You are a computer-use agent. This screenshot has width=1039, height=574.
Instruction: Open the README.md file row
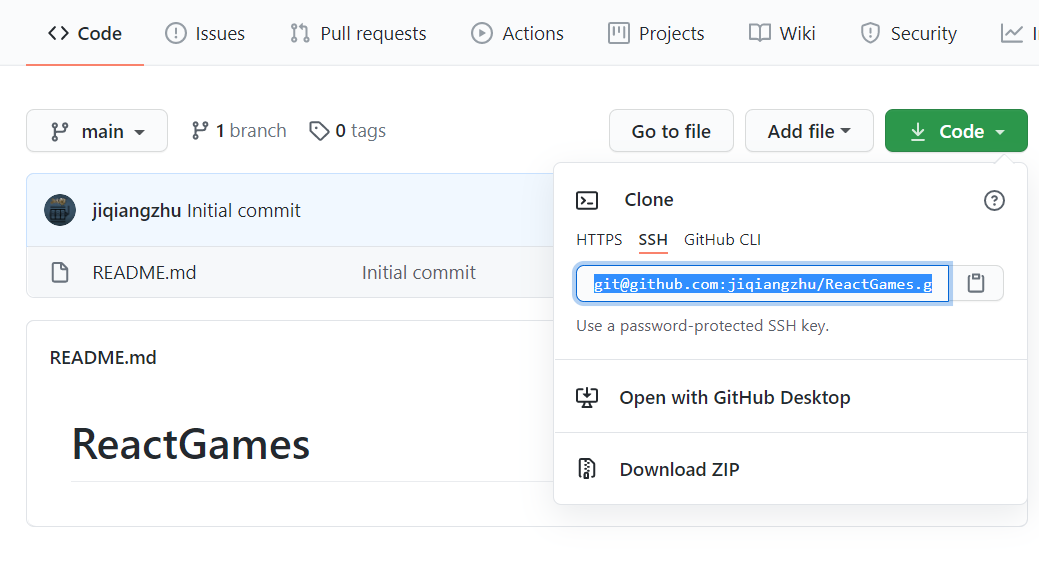[290, 272]
